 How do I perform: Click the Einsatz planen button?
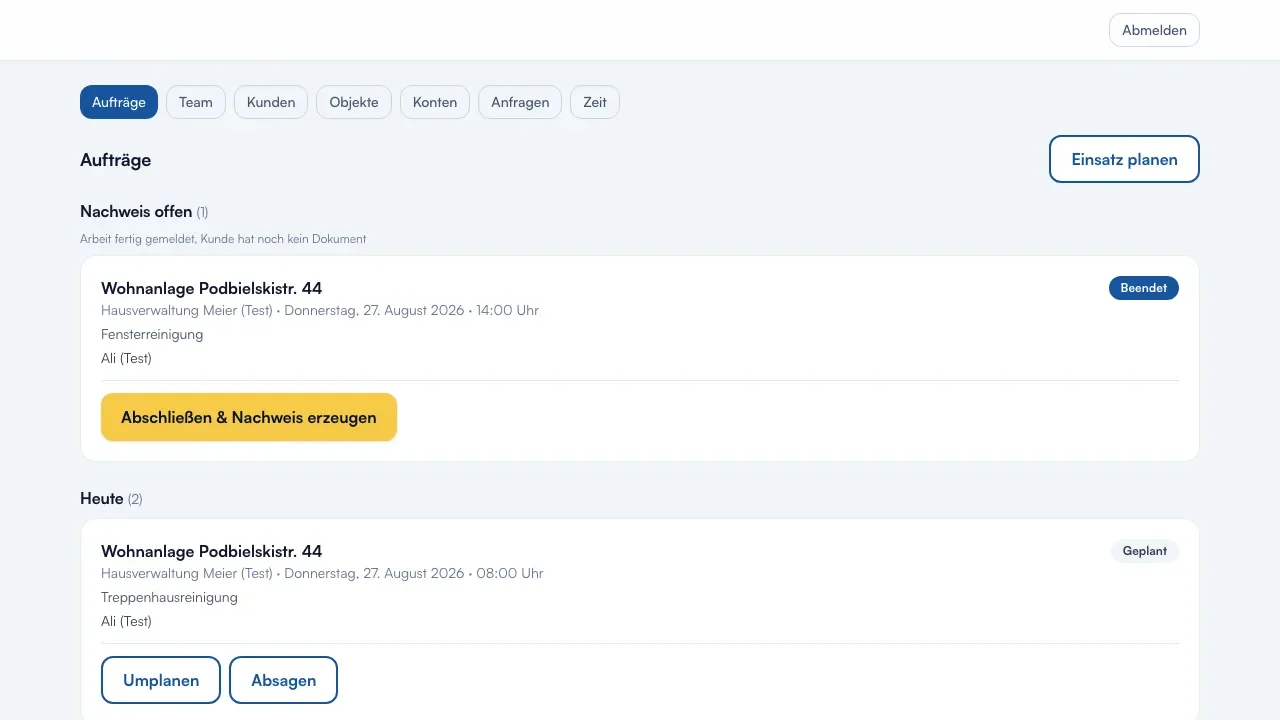(x=1124, y=159)
